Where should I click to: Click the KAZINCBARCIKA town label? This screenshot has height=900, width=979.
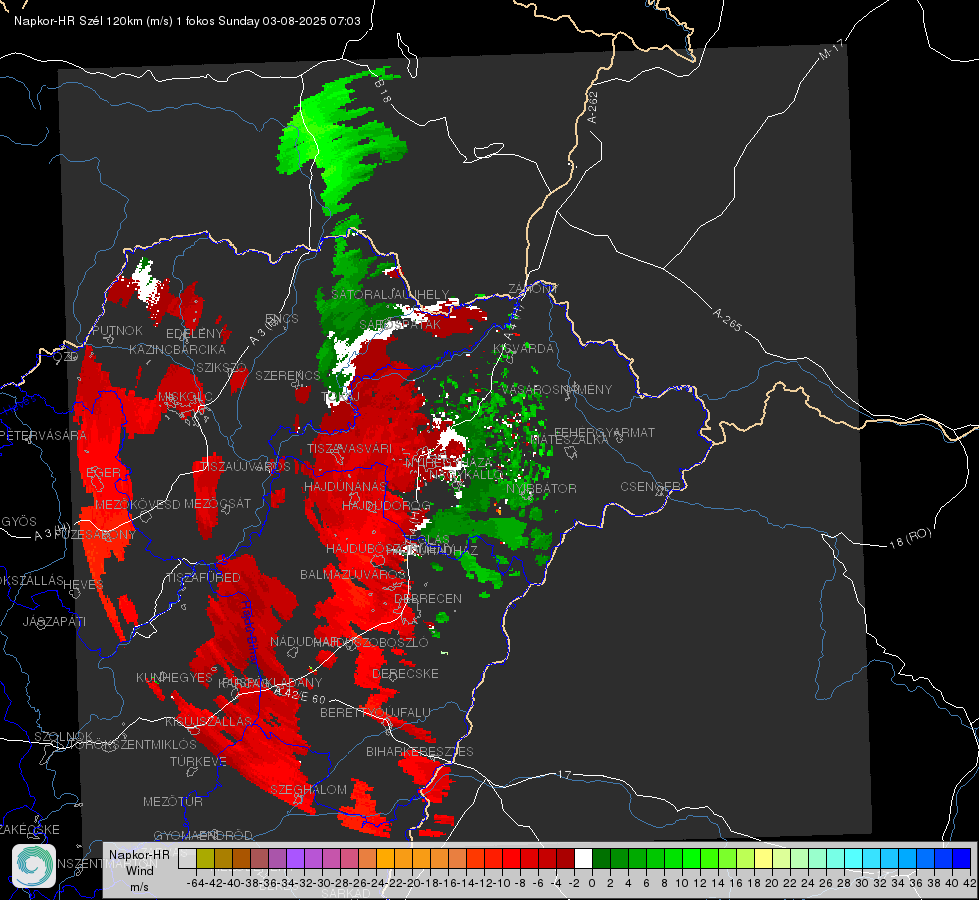177,350
